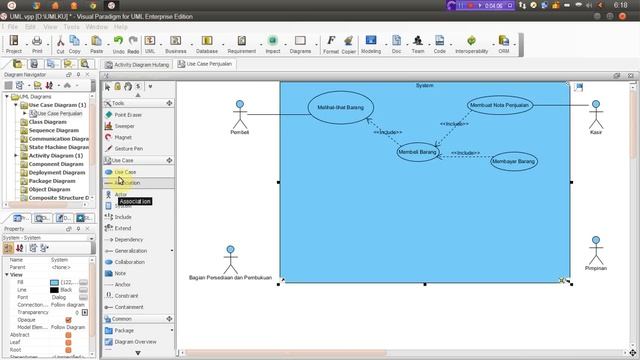Viewport: 640px width, 360px height.
Task: Open the File menu
Action: [13, 27]
